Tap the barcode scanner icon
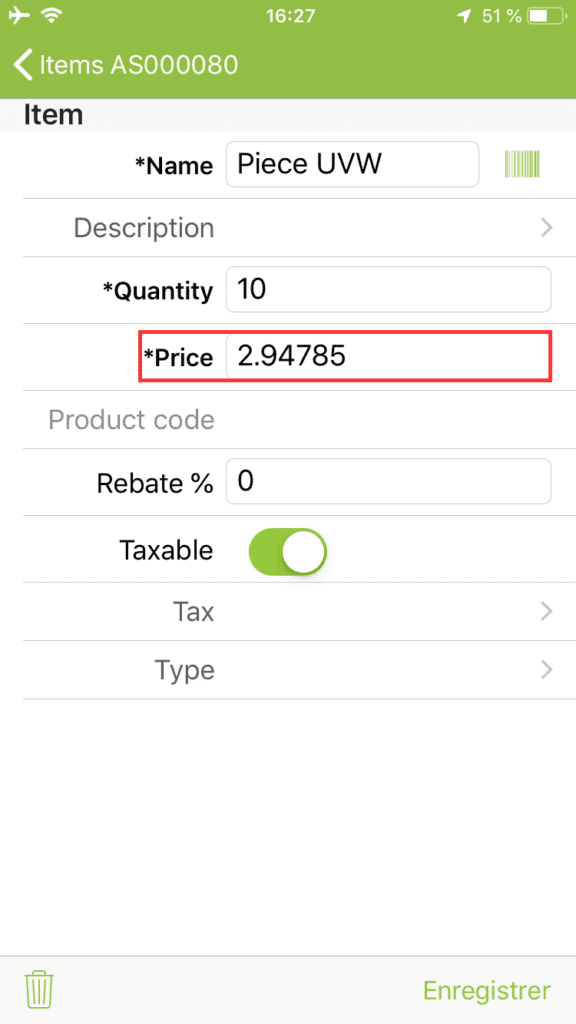 (x=522, y=163)
